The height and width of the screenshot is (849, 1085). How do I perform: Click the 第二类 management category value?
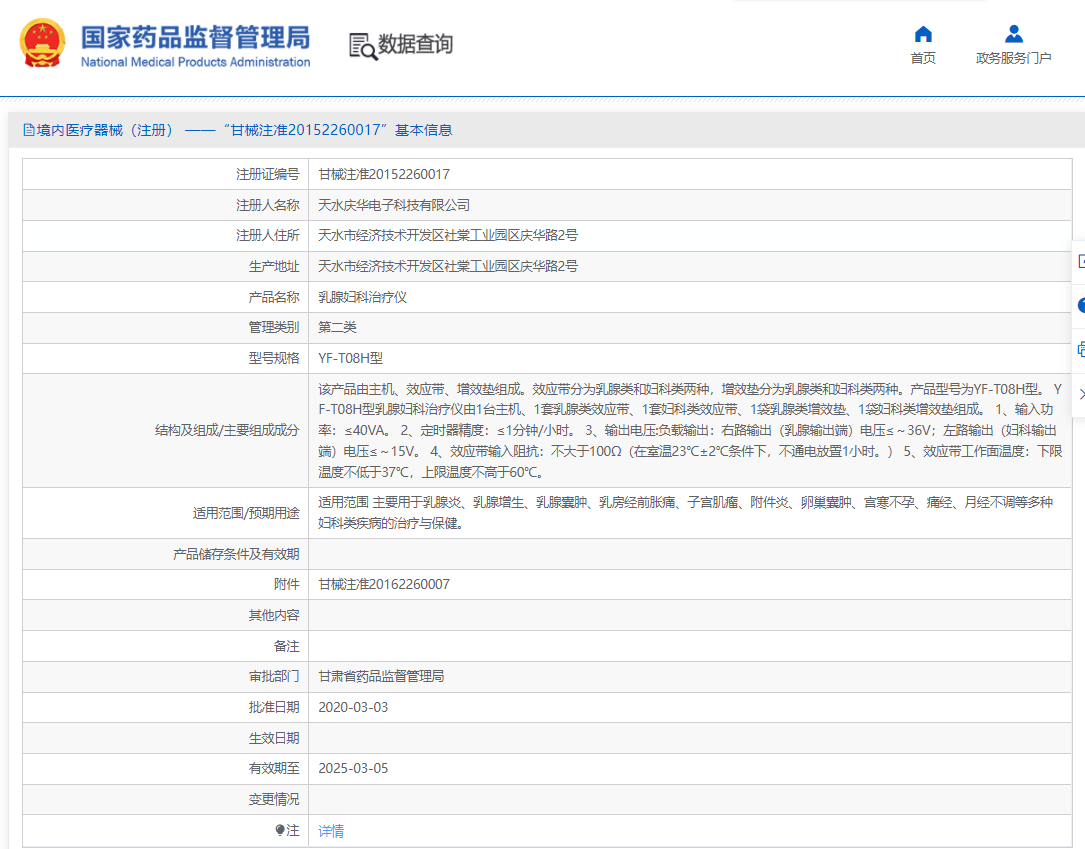click(337, 327)
